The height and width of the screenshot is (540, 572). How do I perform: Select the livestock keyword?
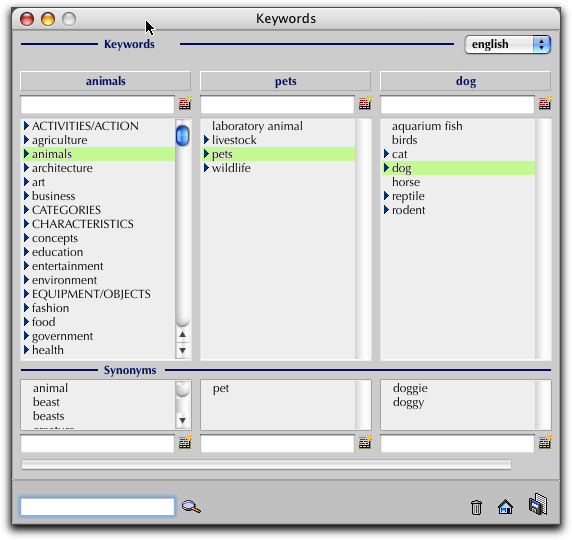click(x=234, y=140)
